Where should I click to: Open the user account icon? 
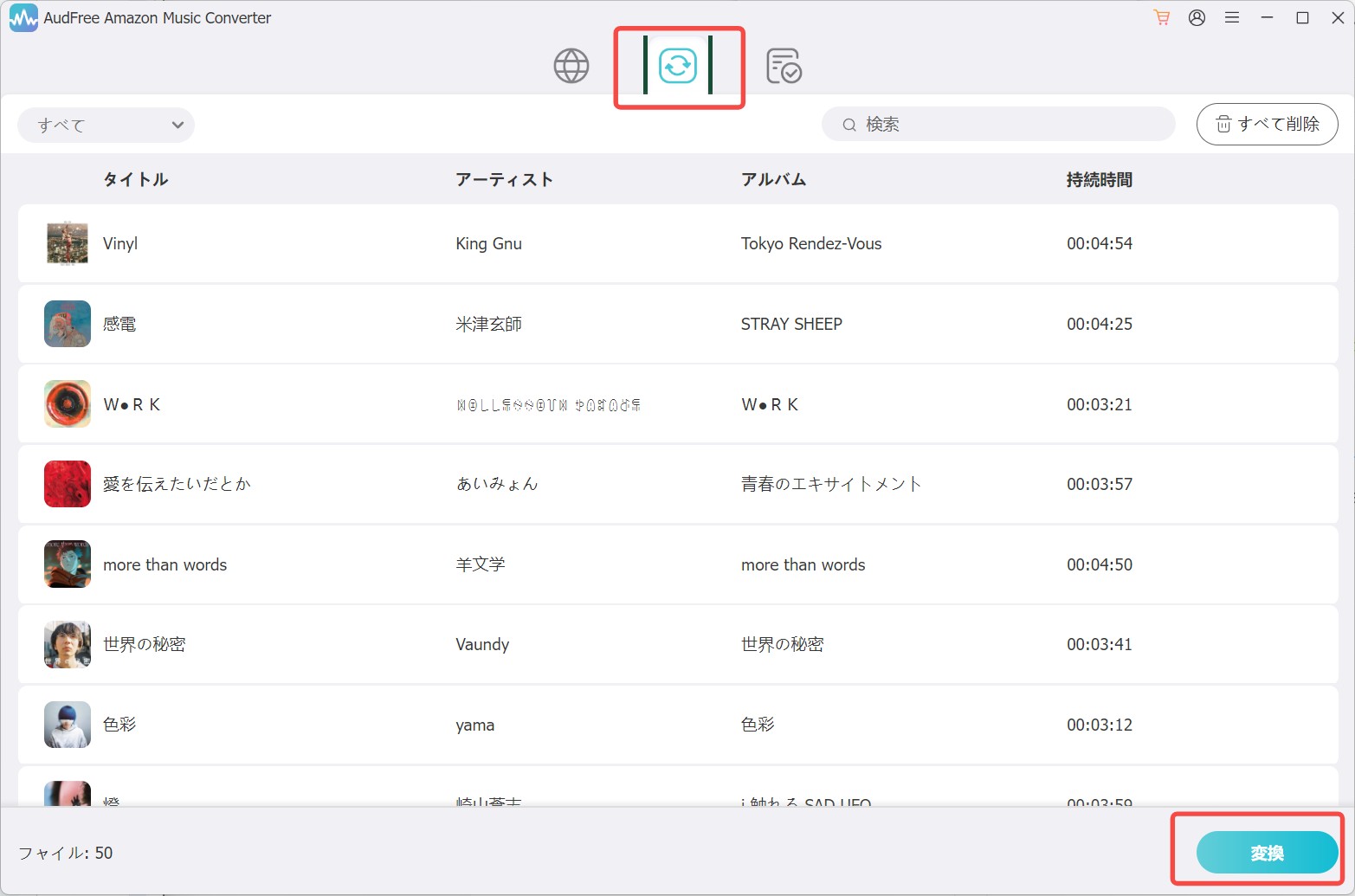coord(1197,17)
